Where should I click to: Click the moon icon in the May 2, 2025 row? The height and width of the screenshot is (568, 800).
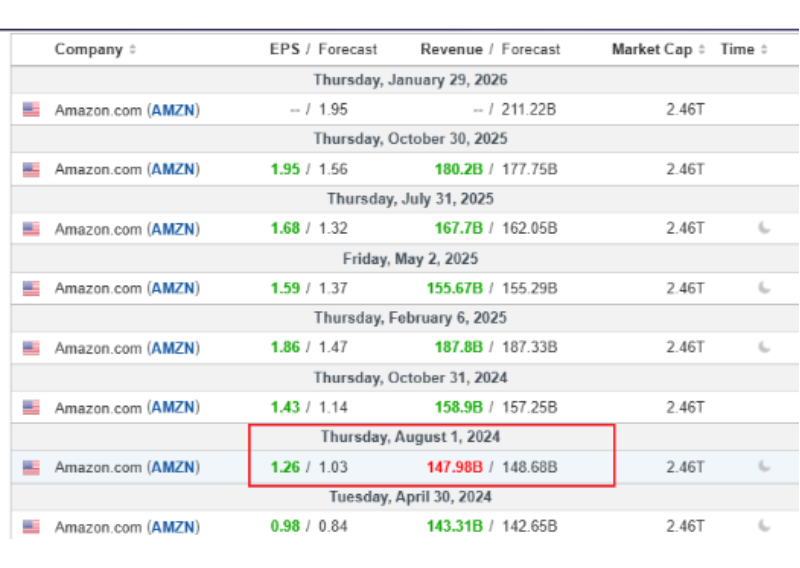[764, 288]
